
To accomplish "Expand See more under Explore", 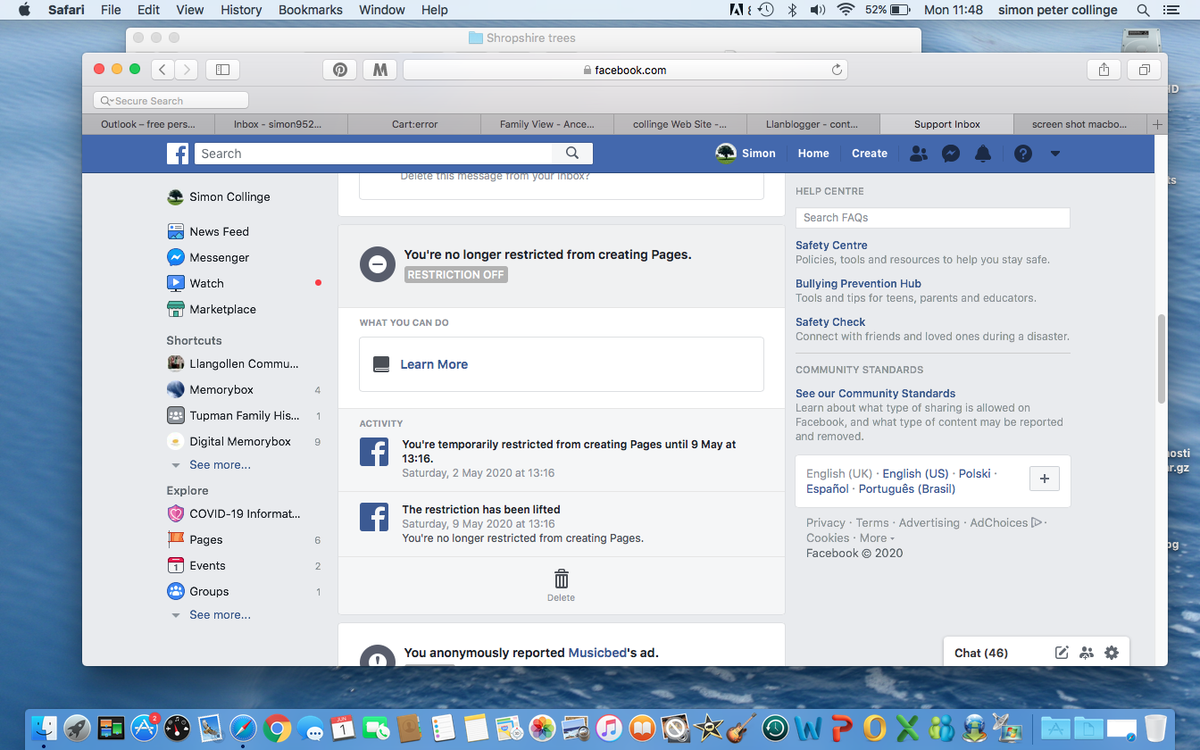I will point(220,615).
